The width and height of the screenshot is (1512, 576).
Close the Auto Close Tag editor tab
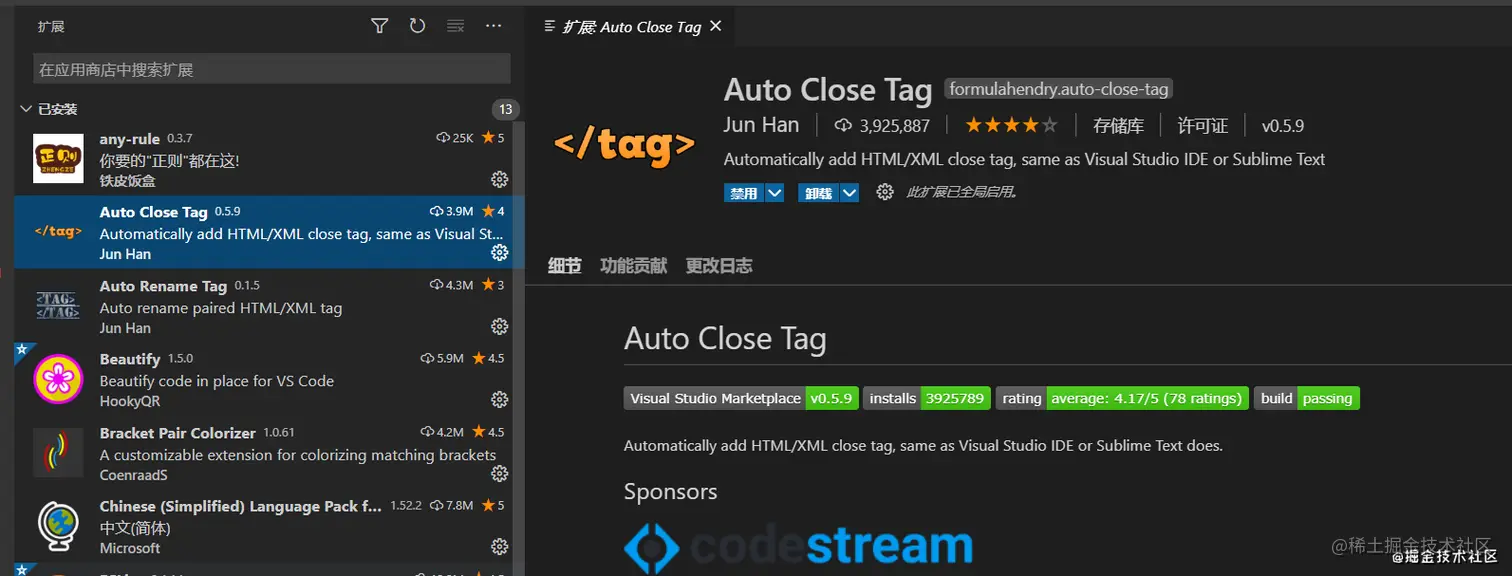click(x=715, y=26)
